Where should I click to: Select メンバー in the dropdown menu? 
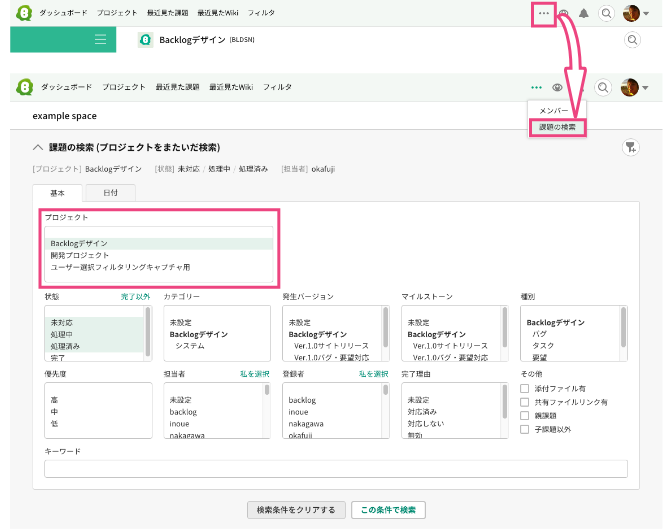(554, 110)
